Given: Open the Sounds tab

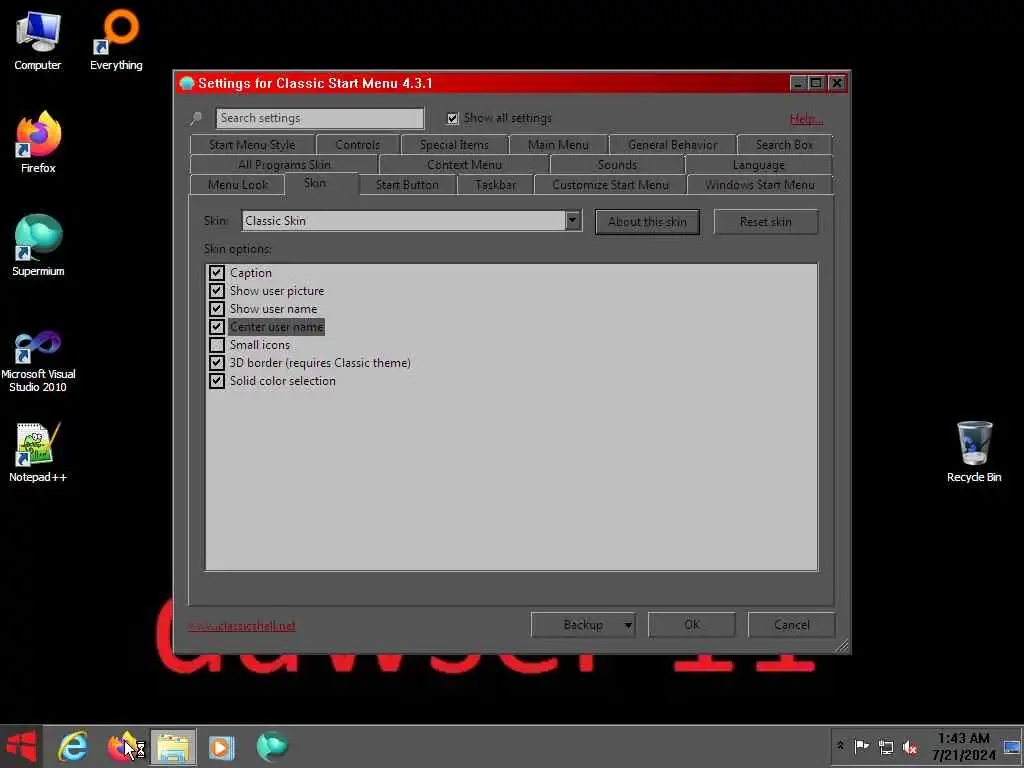Looking at the screenshot, I should 617,165.
